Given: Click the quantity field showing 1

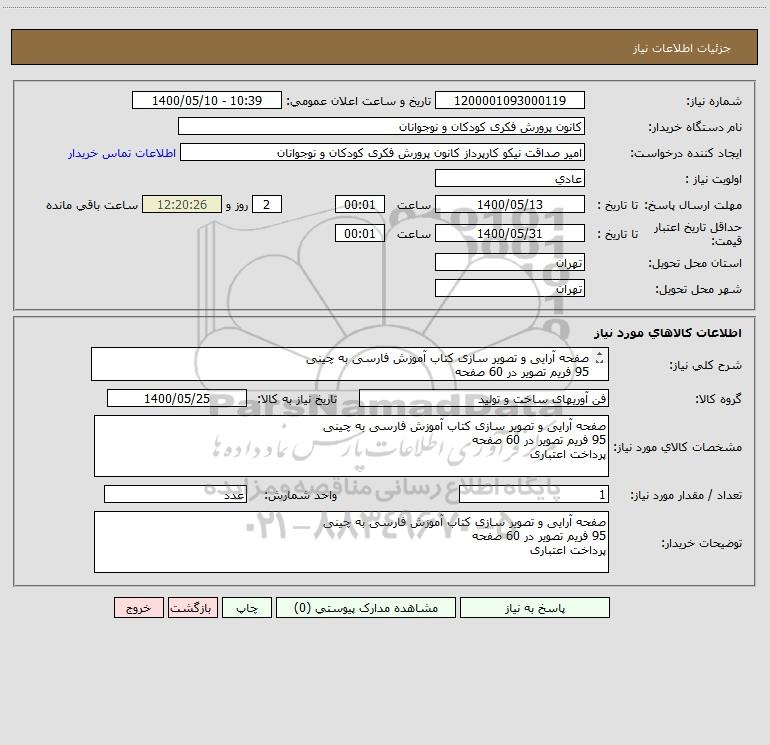Looking at the screenshot, I should [x=534, y=495].
